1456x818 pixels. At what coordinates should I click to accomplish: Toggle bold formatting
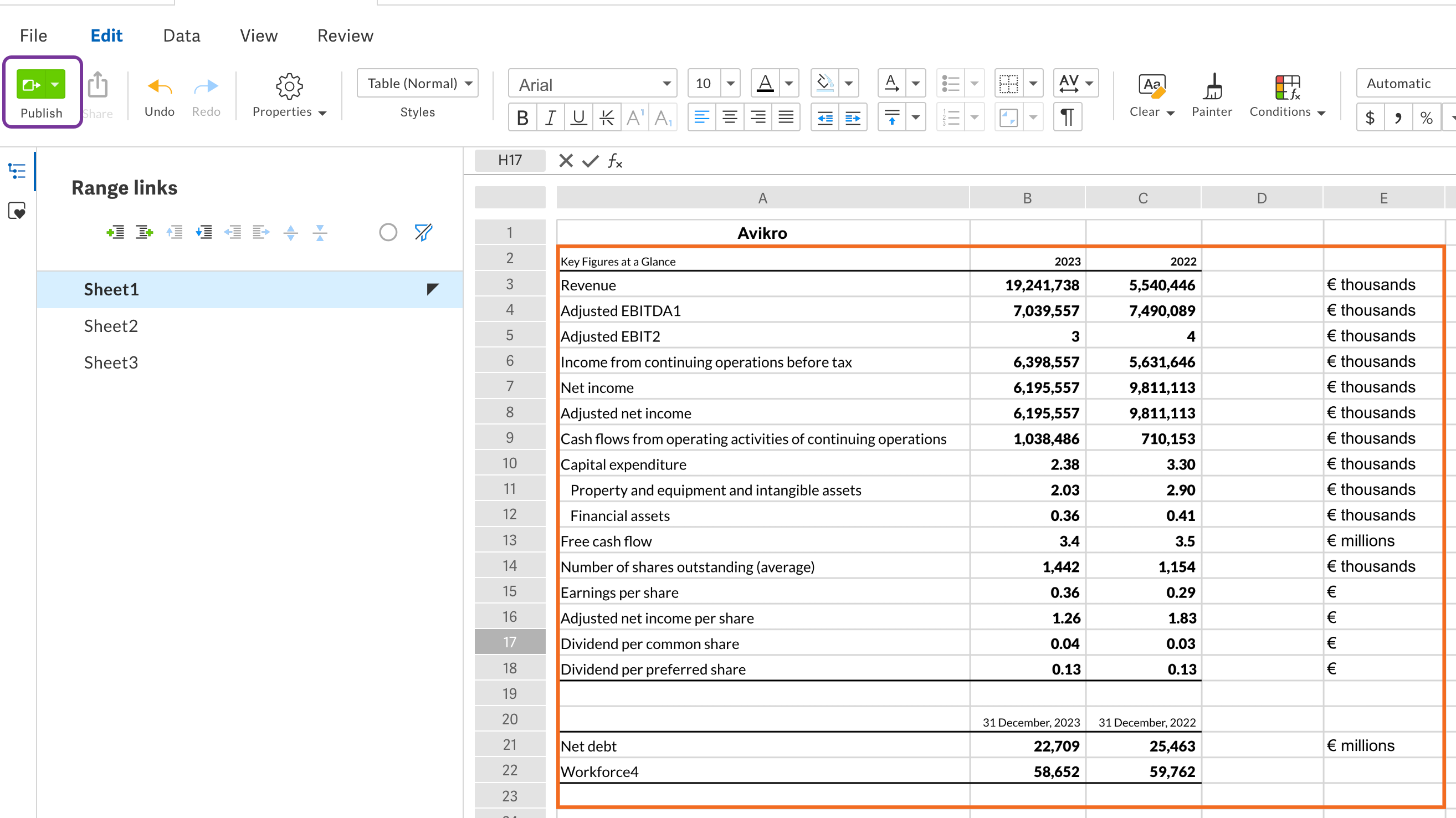pos(522,117)
